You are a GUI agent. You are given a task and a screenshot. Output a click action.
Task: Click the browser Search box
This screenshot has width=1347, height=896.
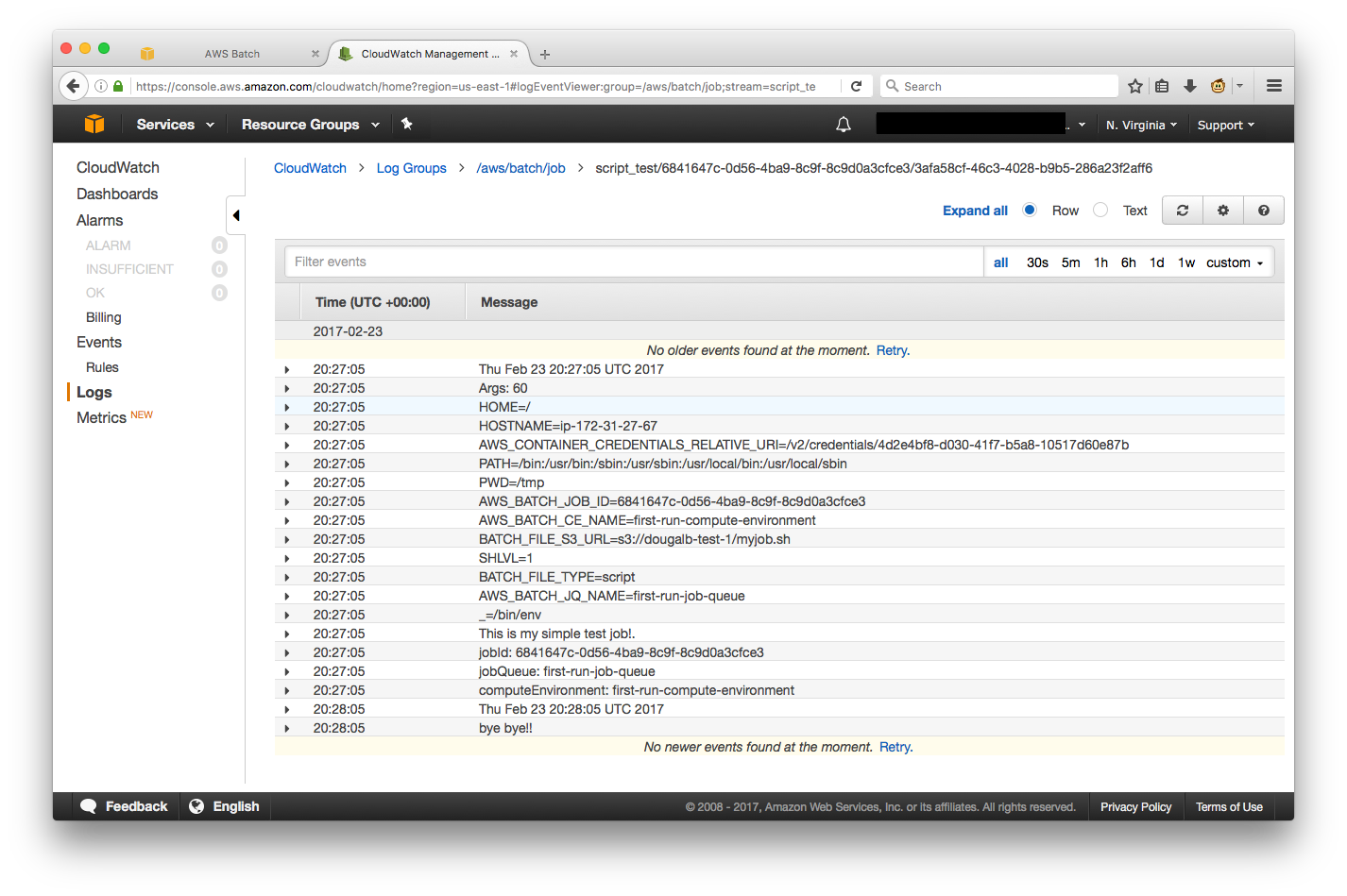998,86
